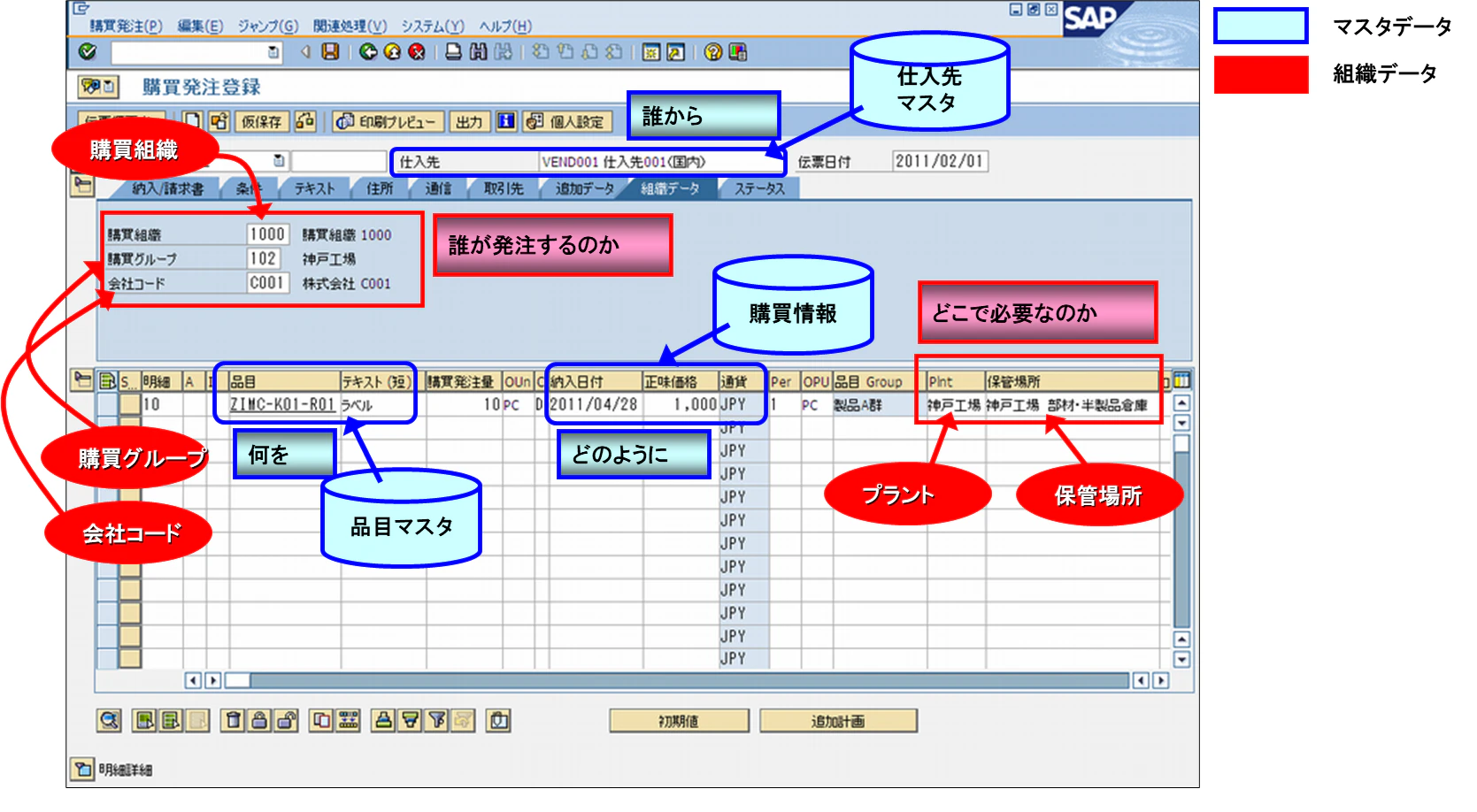This screenshot has width=1477, height=812.
Task: Collapse the item overview section icon
Action: tap(83, 380)
